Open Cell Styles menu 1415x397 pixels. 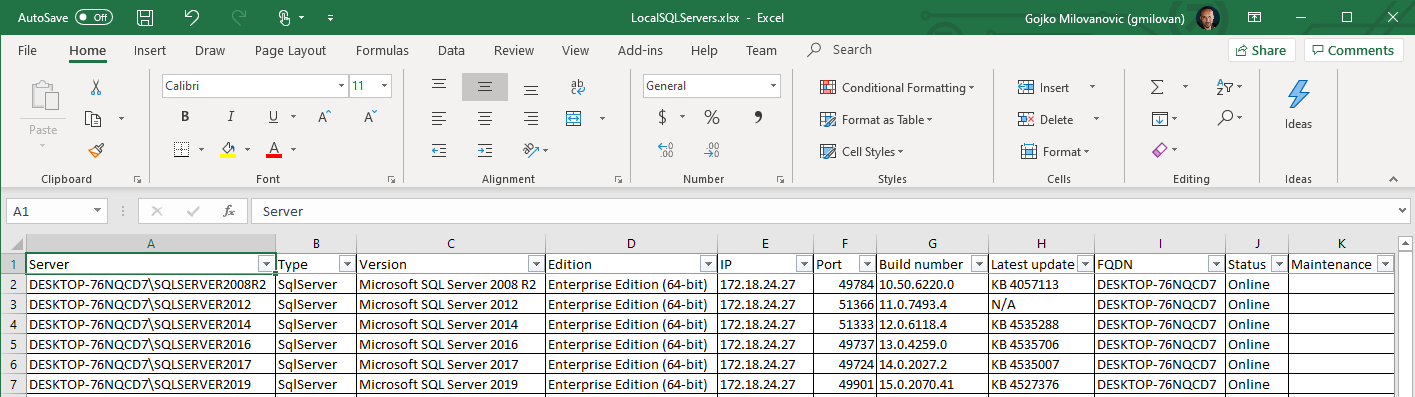861,151
